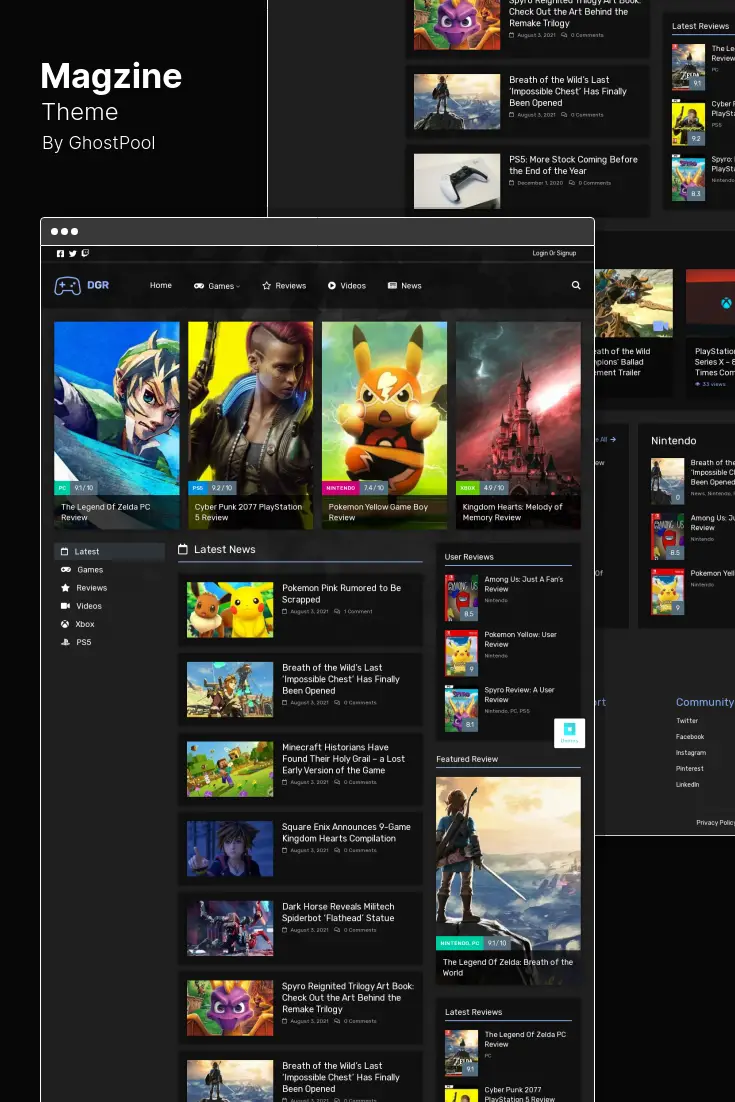Click Among Us cover in User Reviews
The width and height of the screenshot is (735, 1102).
pyautogui.click(x=462, y=598)
